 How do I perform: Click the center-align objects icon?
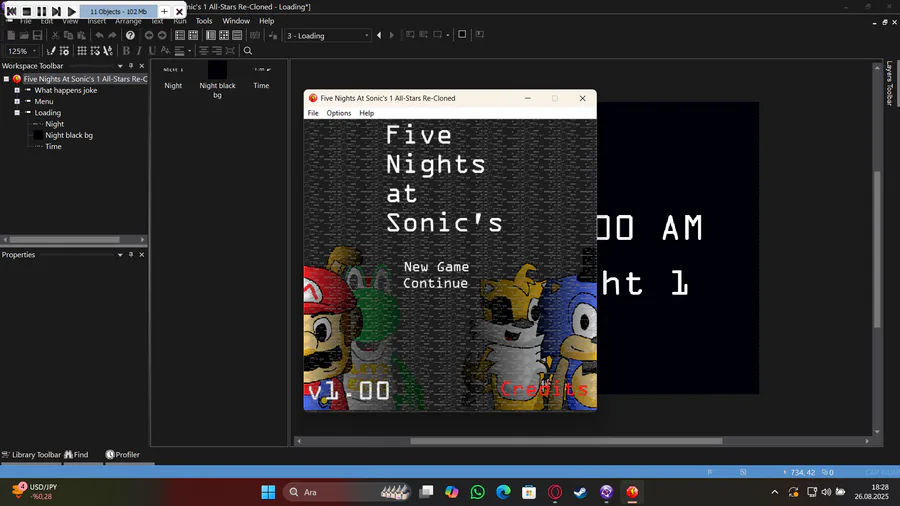tap(204, 51)
